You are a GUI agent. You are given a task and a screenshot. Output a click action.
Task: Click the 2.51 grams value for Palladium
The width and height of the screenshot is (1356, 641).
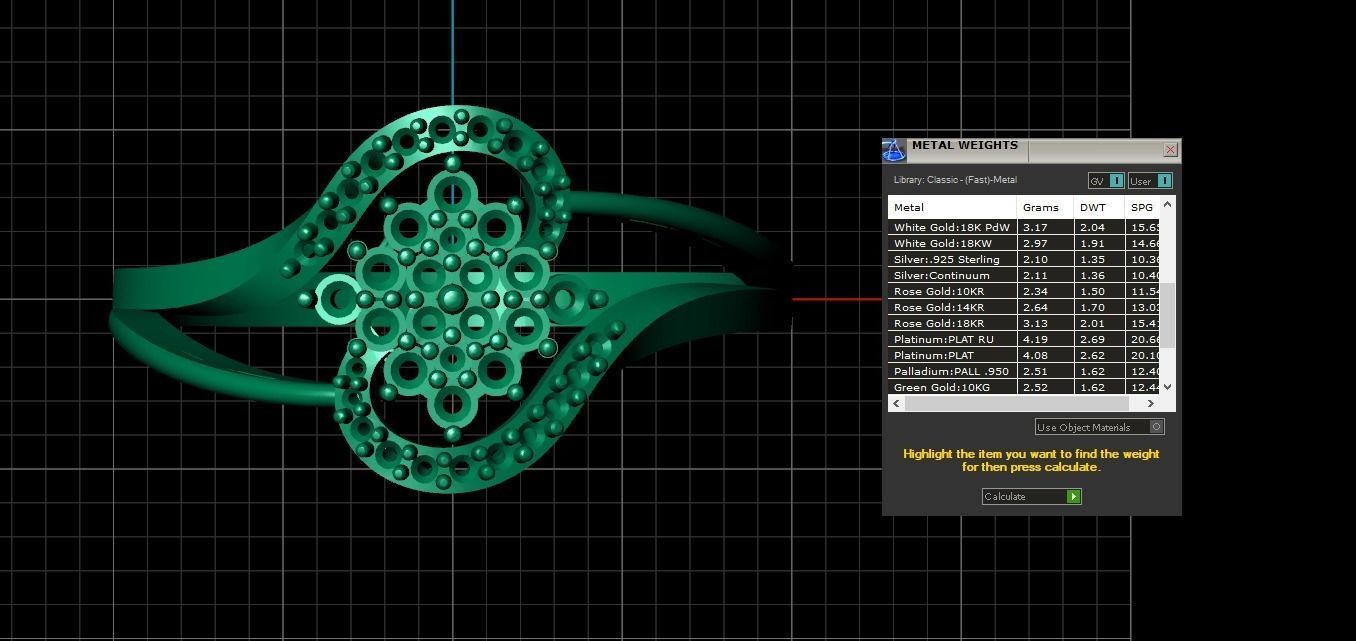[1035, 371]
